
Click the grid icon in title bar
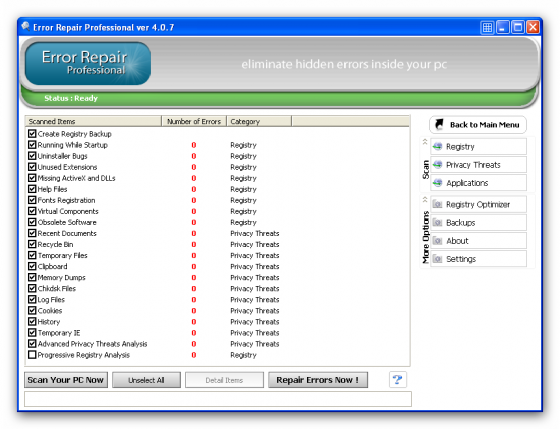coord(487,27)
